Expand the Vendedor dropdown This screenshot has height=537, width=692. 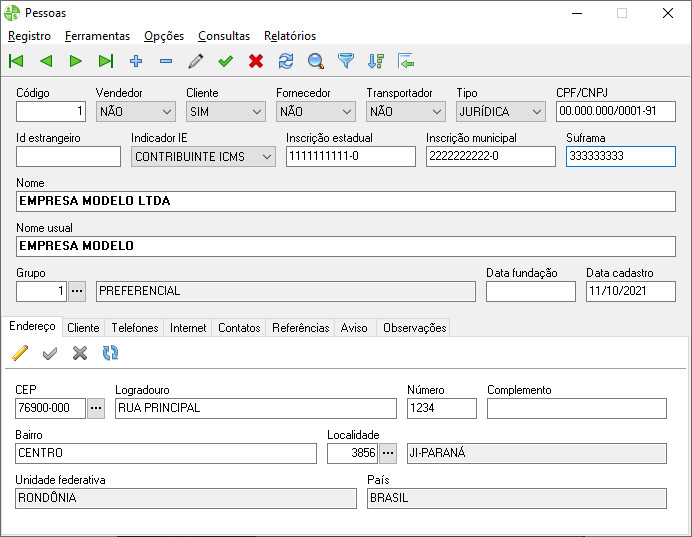(x=165, y=112)
